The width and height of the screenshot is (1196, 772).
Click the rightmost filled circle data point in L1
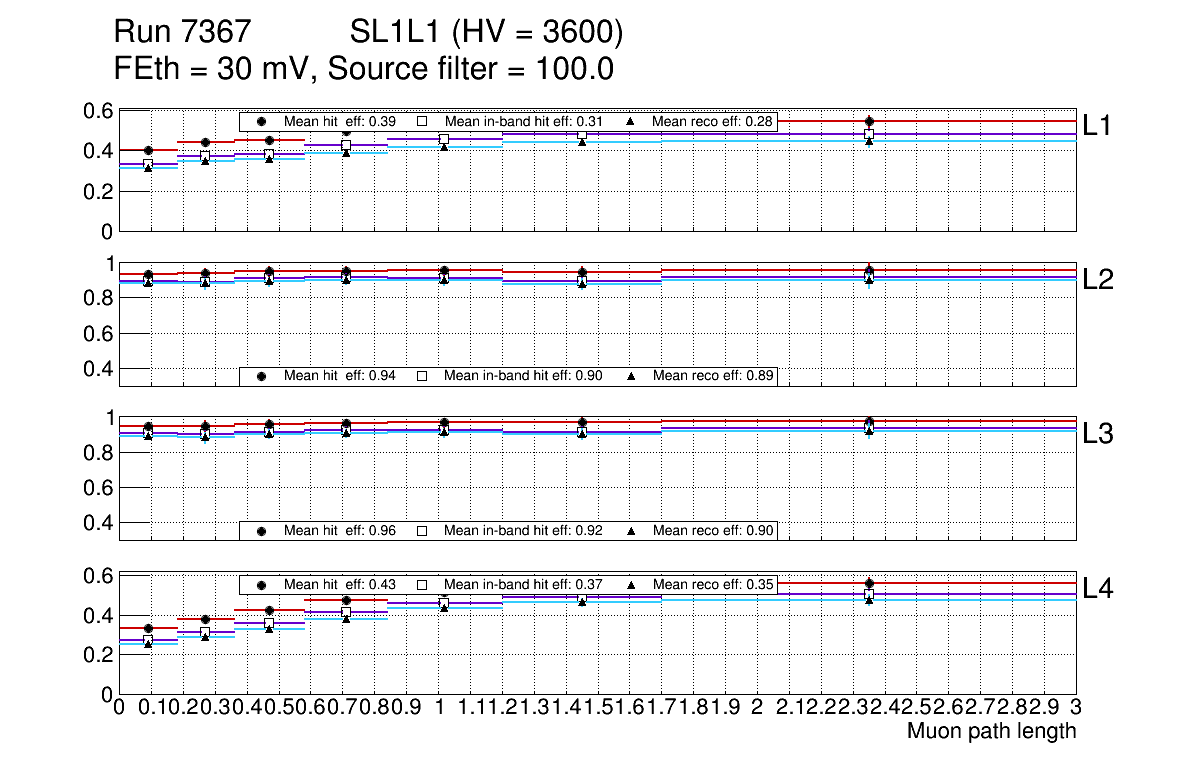click(870, 121)
